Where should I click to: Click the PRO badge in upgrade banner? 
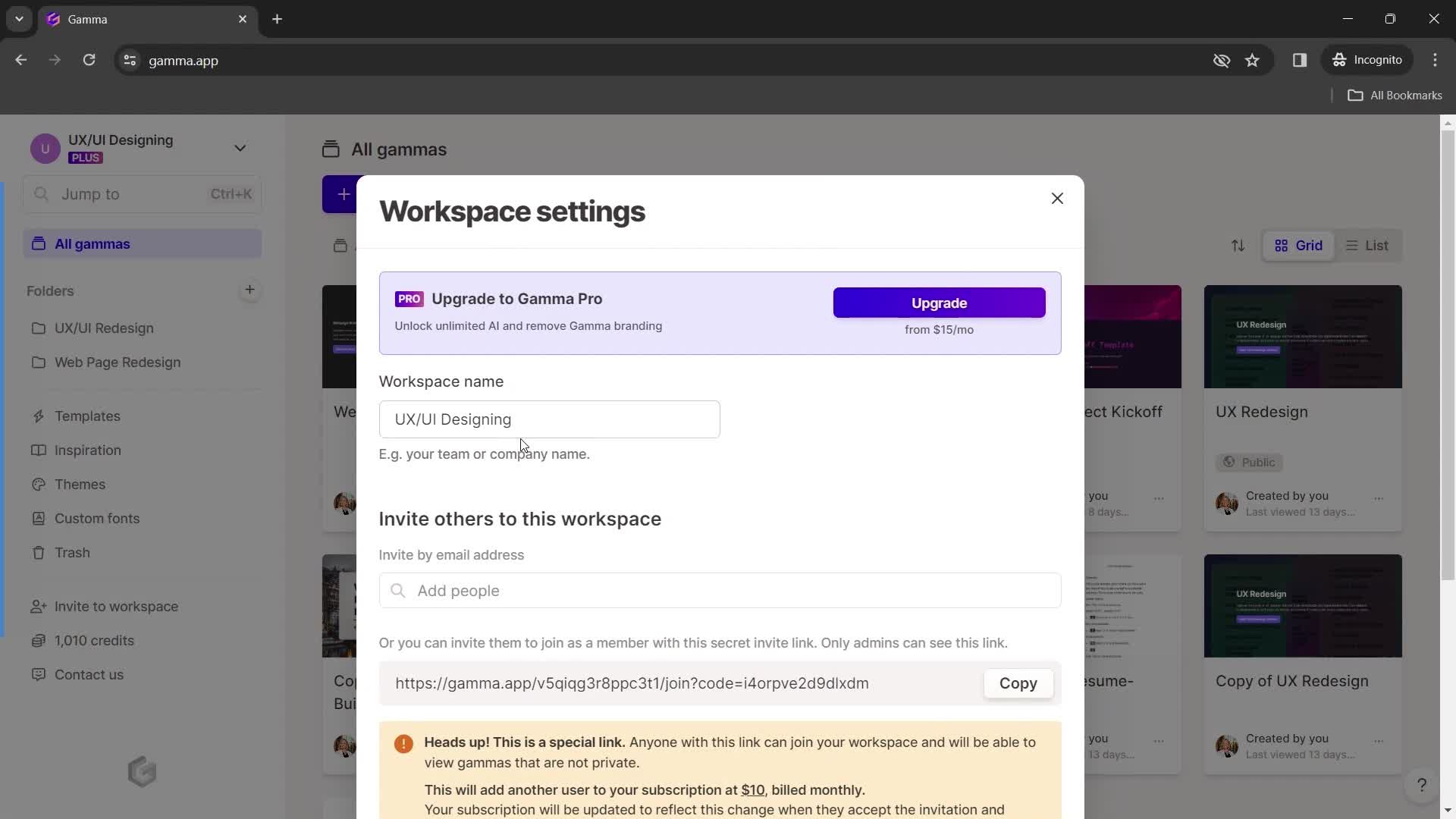coord(409,299)
